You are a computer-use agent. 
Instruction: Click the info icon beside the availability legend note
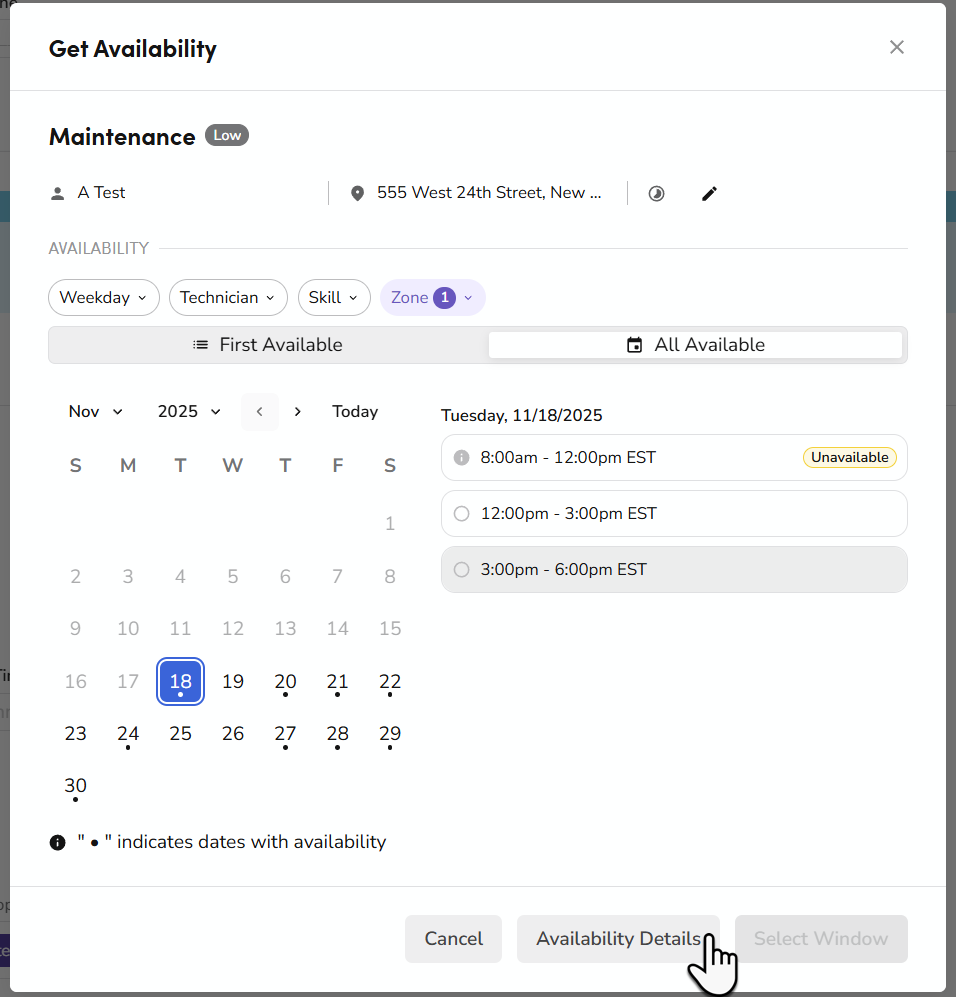[x=57, y=842]
